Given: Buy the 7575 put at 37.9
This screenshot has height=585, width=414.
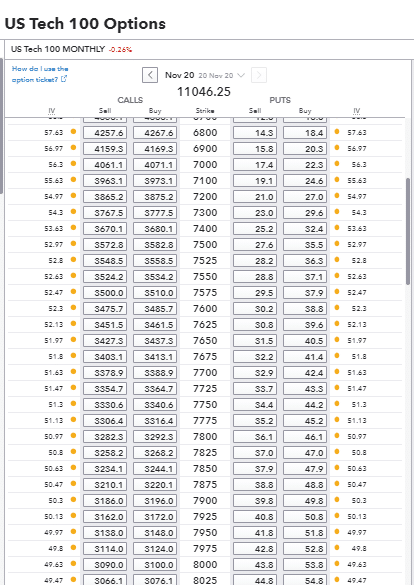Looking at the screenshot, I should pyautogui.click(x=305, y=293).
